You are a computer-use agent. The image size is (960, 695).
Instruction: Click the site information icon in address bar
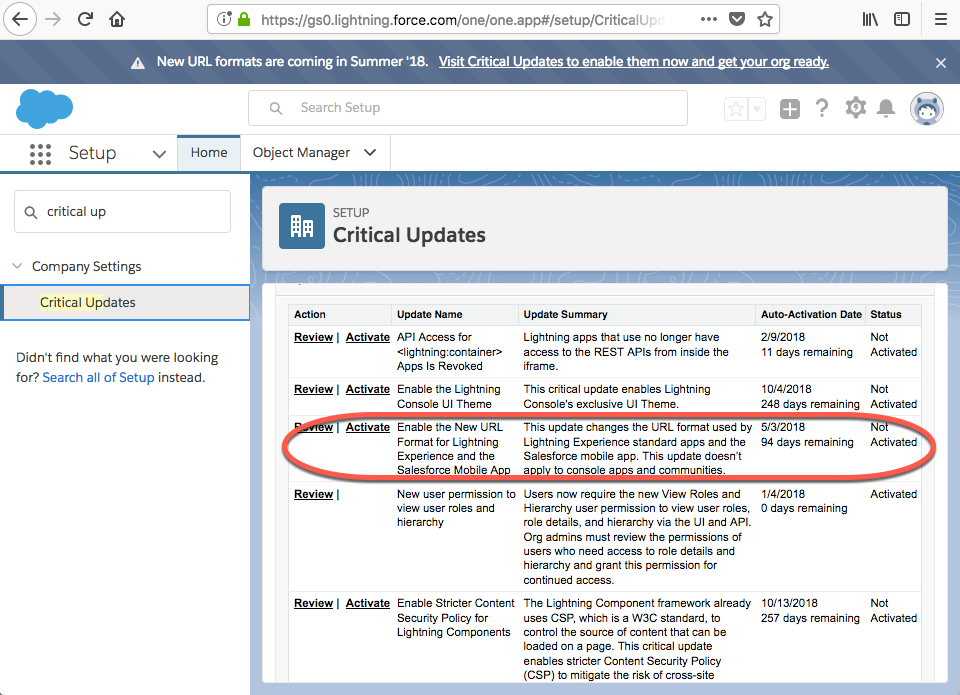pos(224,20)
